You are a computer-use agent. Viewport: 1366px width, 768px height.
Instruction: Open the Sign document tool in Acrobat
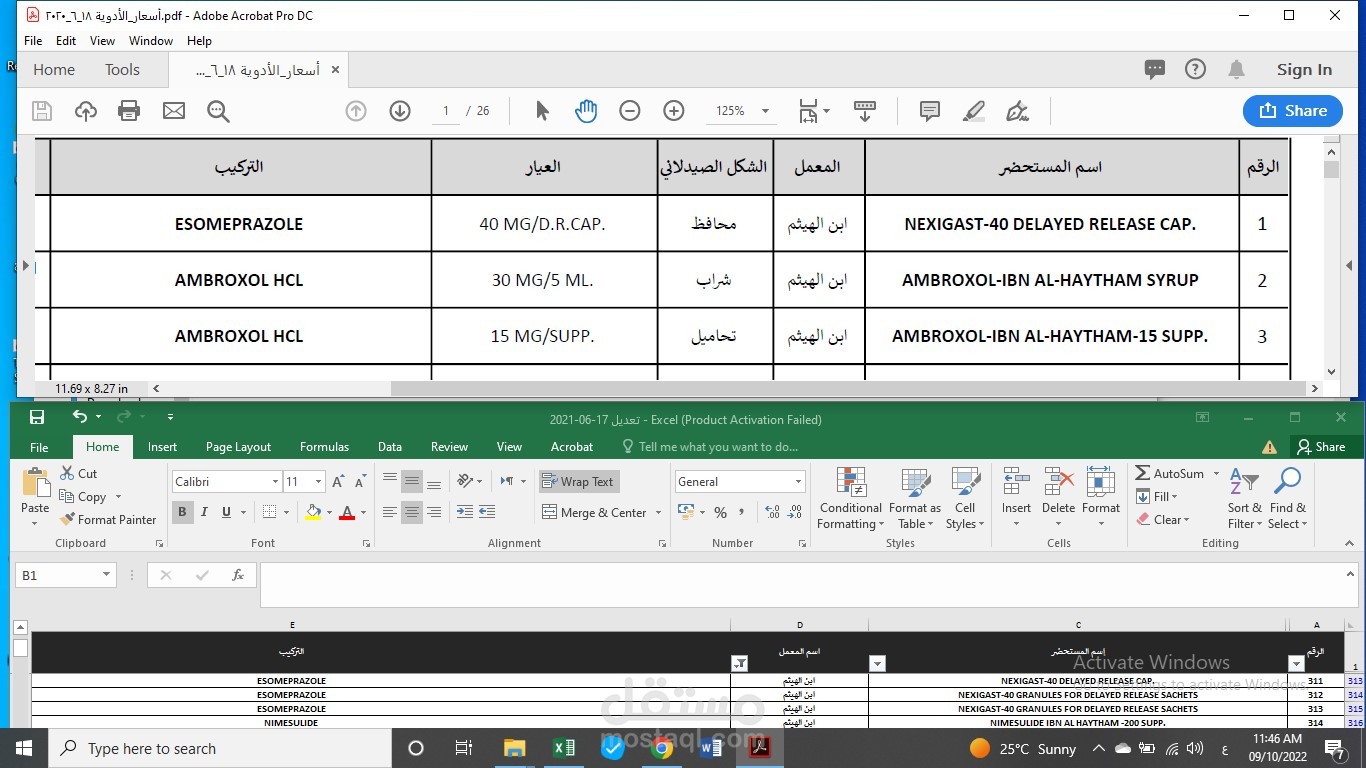pyautogui.click(x=1018, y=111)
